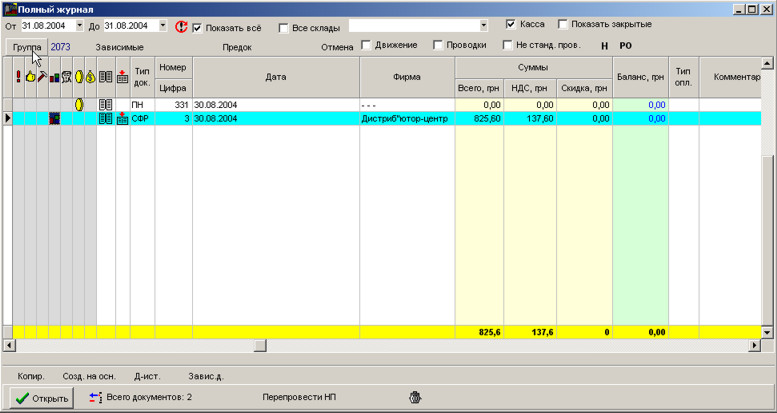Click the open book column header icon

[x=106, y=76]
